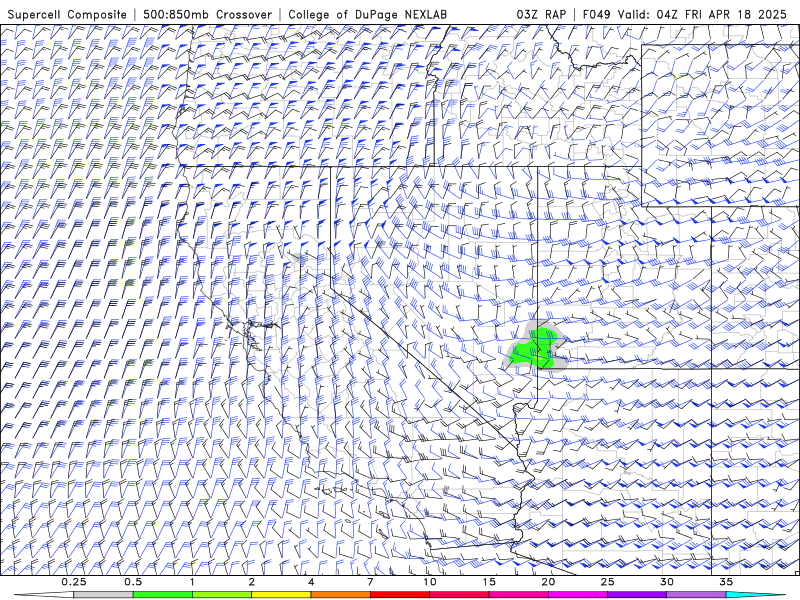Click the "F049" forecast hour text
The height and width of the screenshot is (600, 800).
[596, 14]
